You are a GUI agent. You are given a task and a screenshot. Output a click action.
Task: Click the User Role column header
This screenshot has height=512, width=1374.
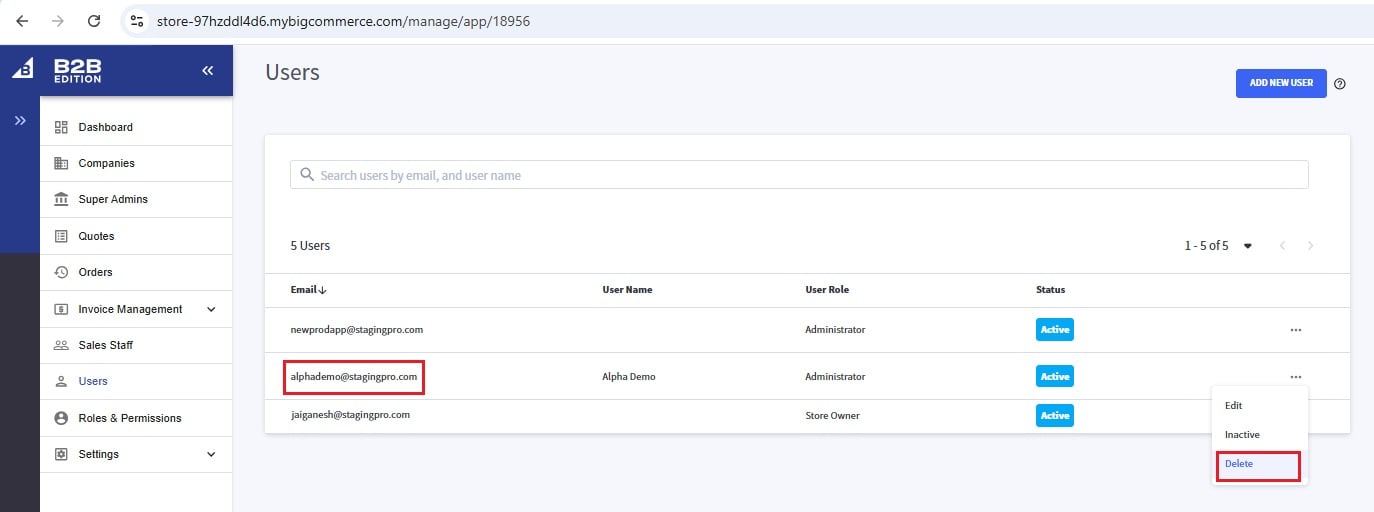pos(827,290)
